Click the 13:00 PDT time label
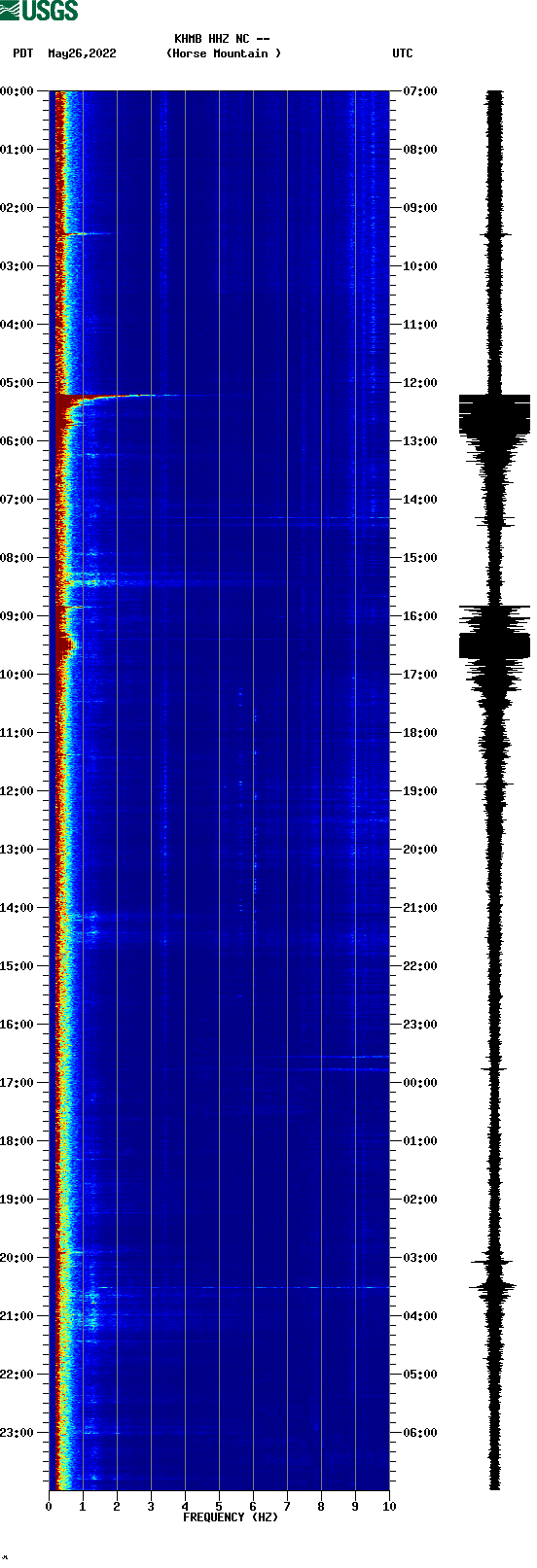 pyautogui.click(x=18, y=850)
